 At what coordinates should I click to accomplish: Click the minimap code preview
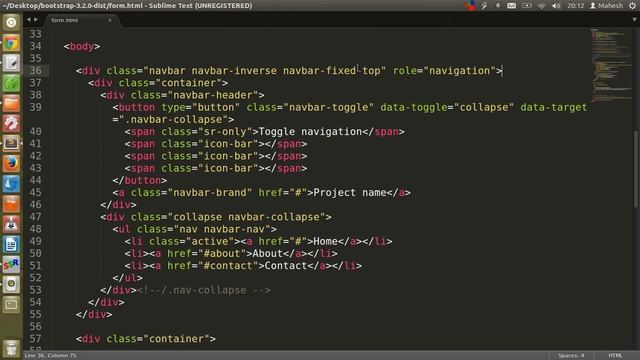click(x=611, y=65)
